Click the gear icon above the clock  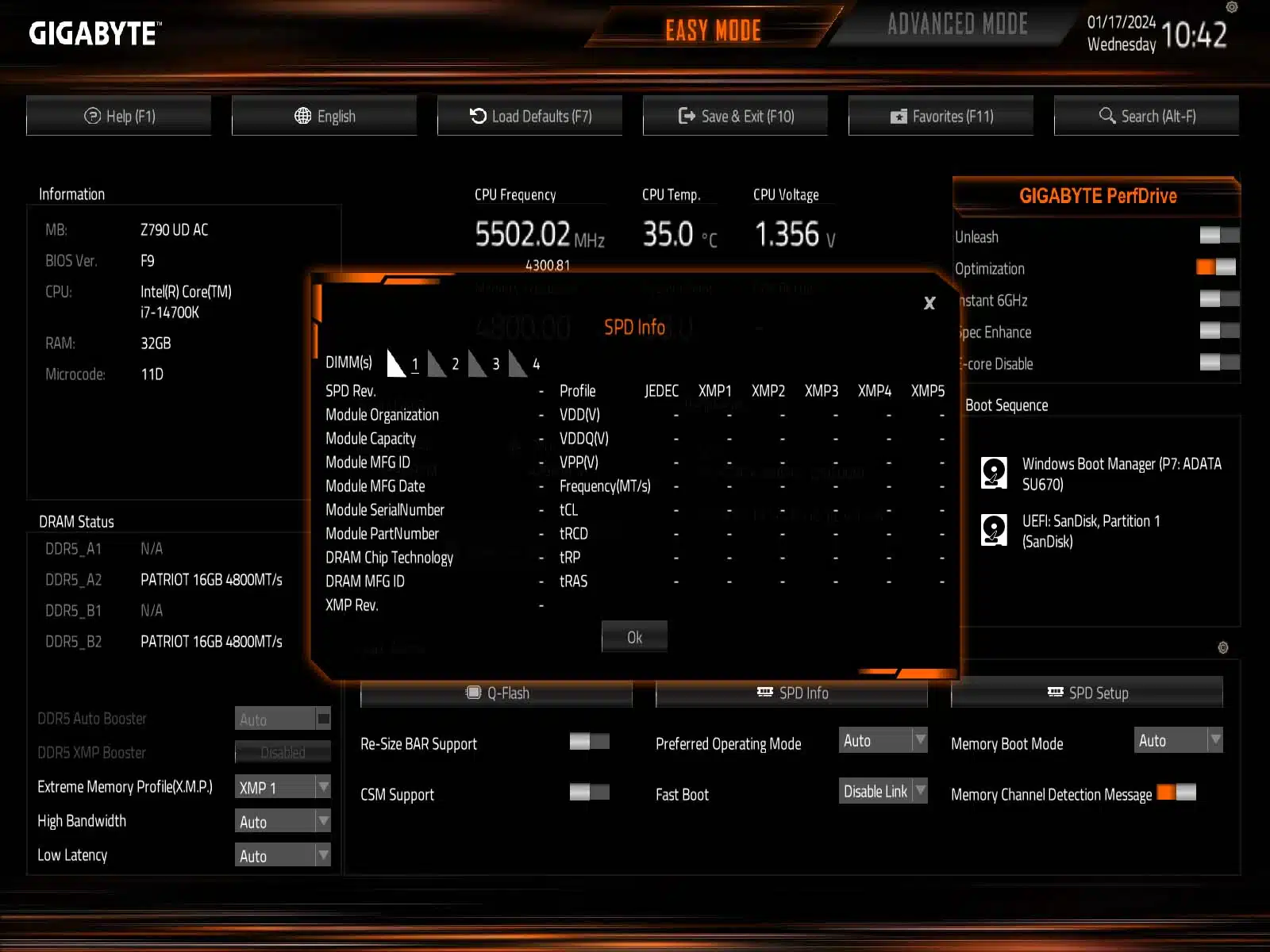1232,7
